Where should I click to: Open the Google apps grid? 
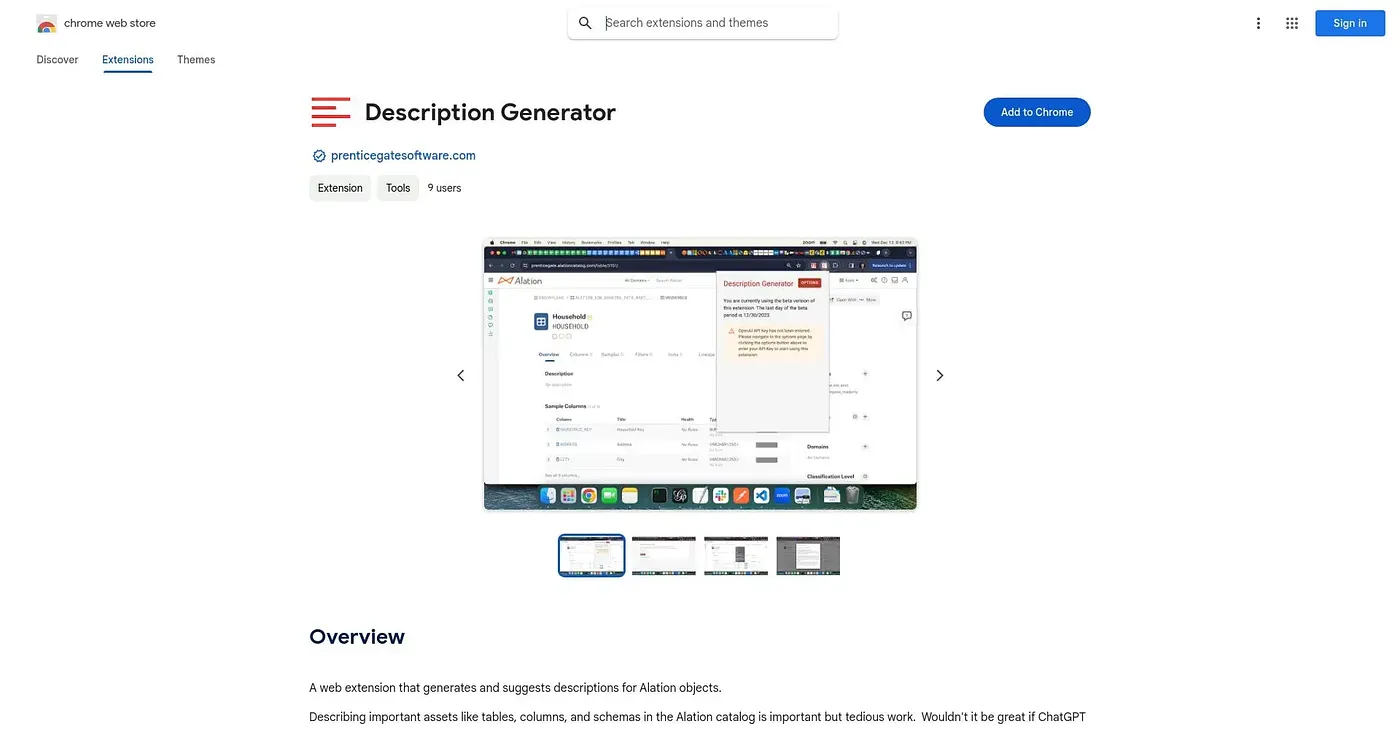click(x=1292, y=24)
